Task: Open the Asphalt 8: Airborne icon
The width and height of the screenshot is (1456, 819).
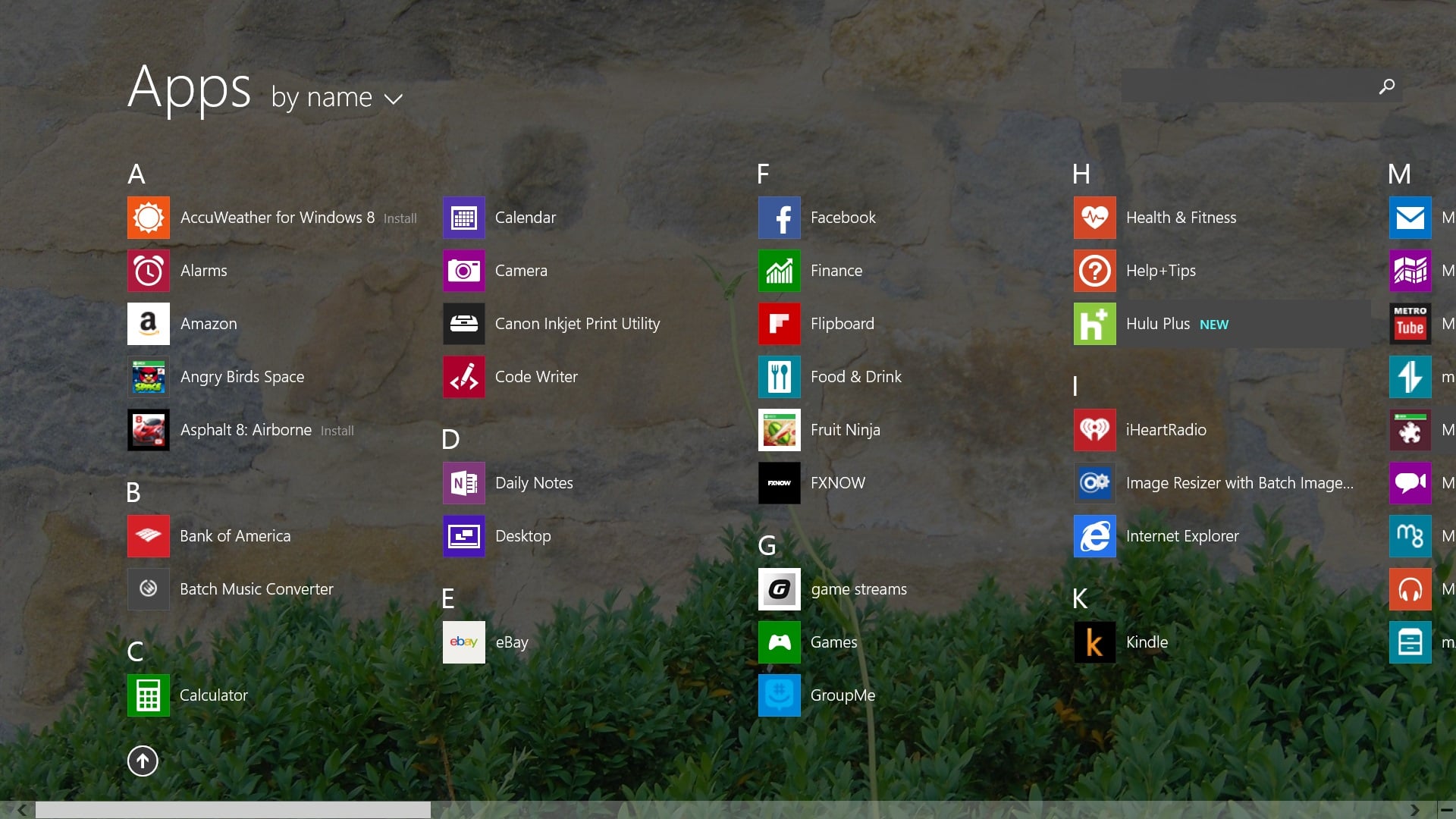Action: coord(149,430)
